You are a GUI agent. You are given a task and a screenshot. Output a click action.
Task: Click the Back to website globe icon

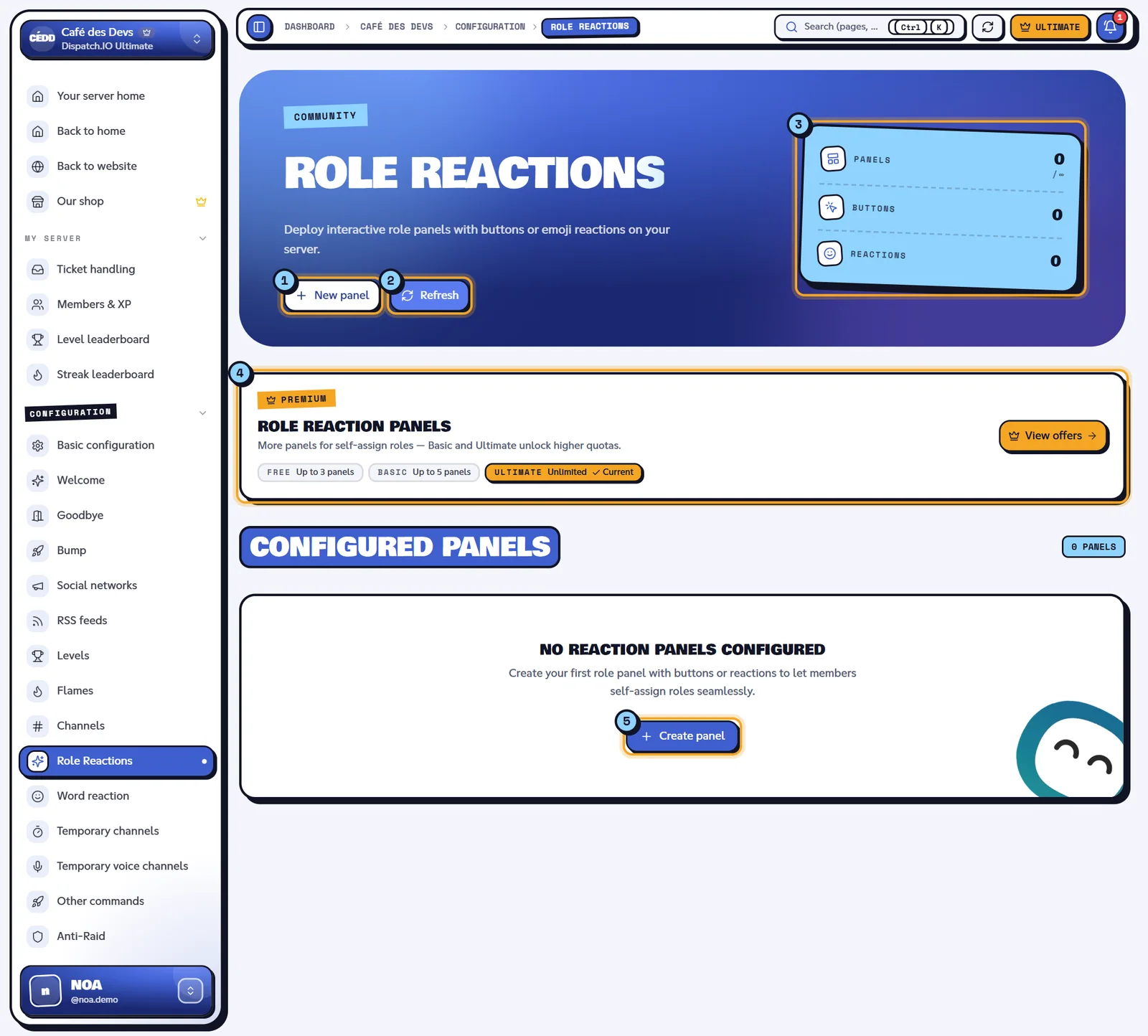pyautogui.click(x=38, y=166)
